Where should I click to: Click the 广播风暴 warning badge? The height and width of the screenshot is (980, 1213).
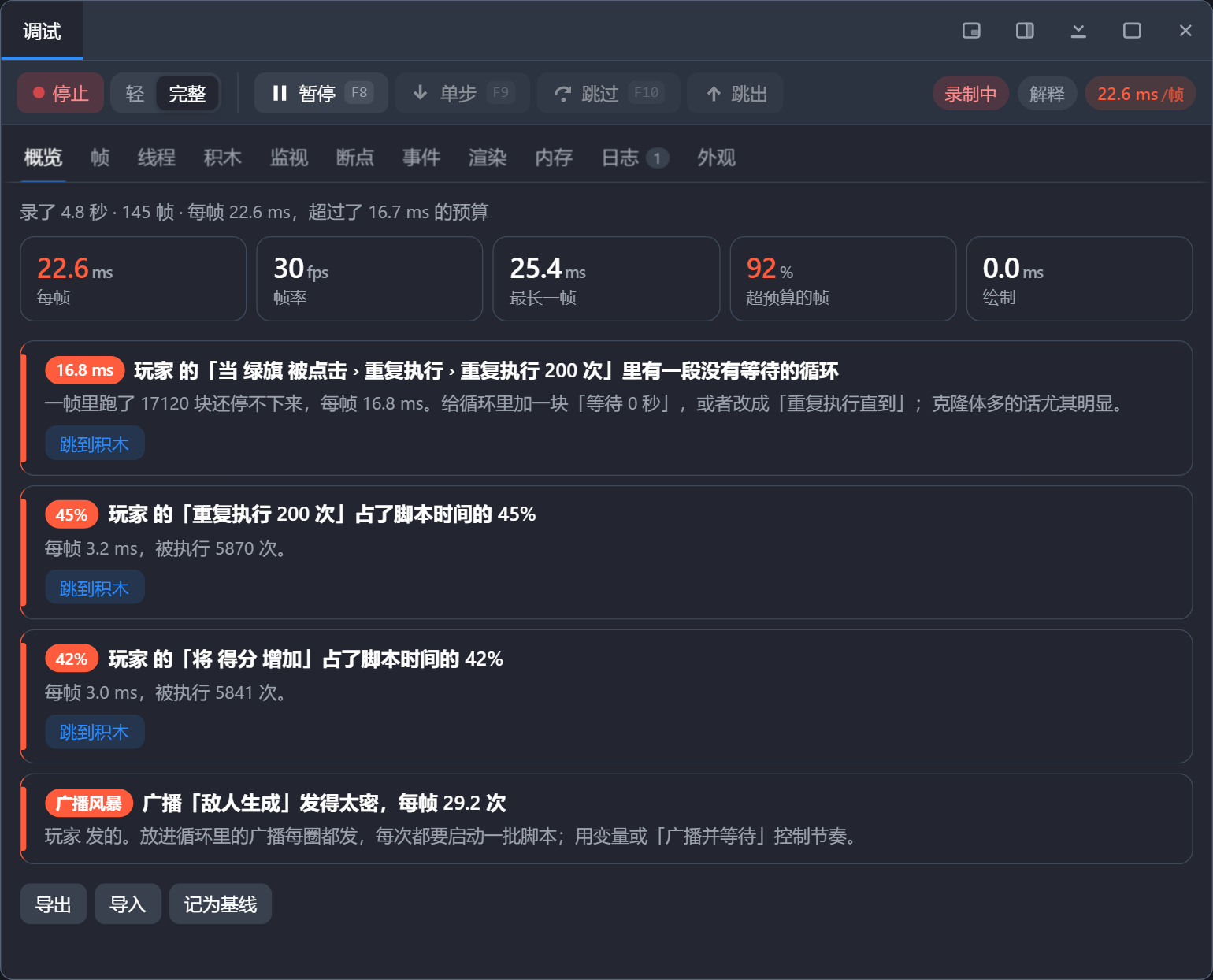point(89,803)
